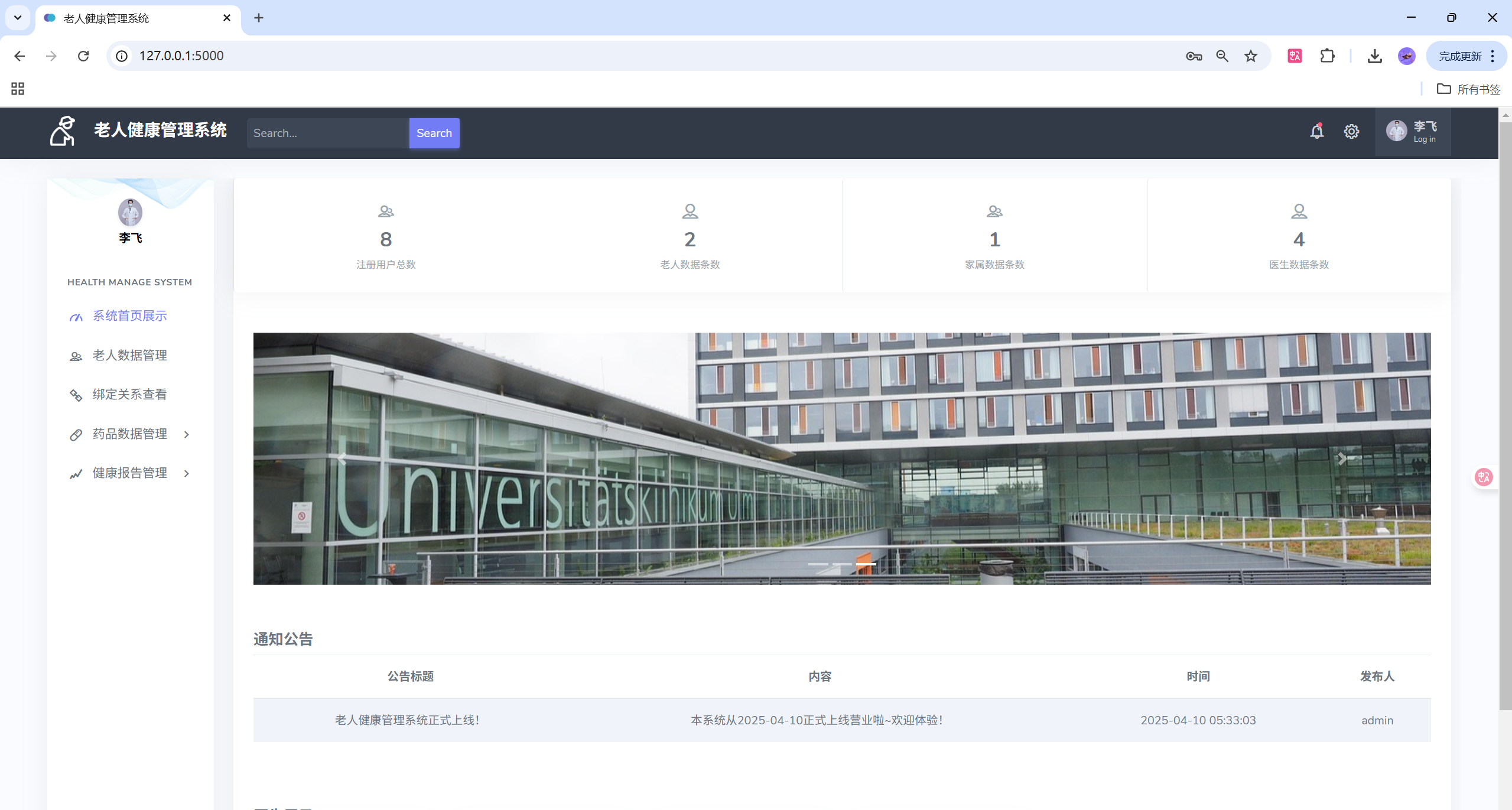This screenshot has height=810, width=1512.
Task: Select the first carousel indicator bar
Action: pos(818,564)
